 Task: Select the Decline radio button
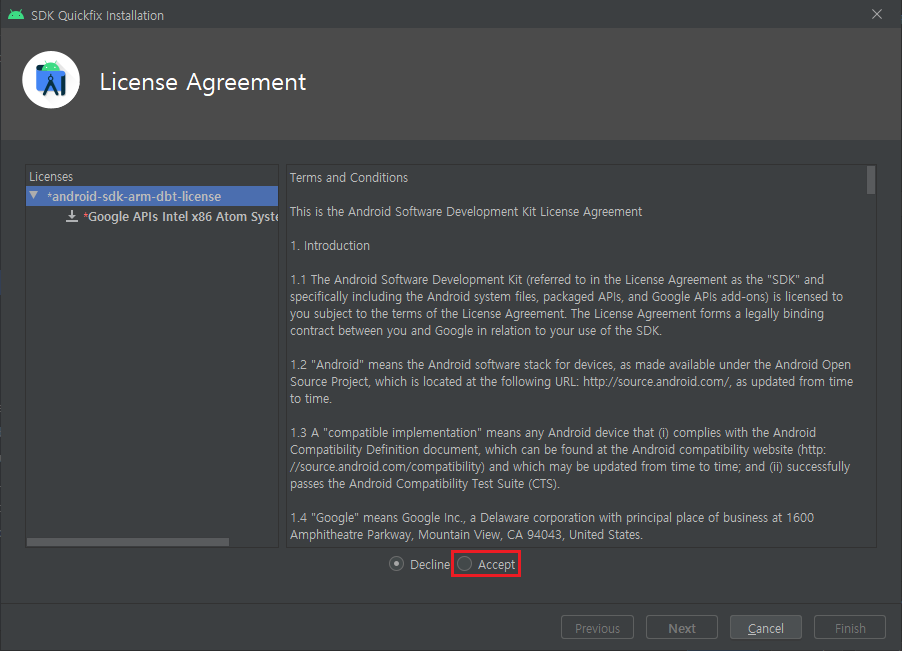point(396,564)
